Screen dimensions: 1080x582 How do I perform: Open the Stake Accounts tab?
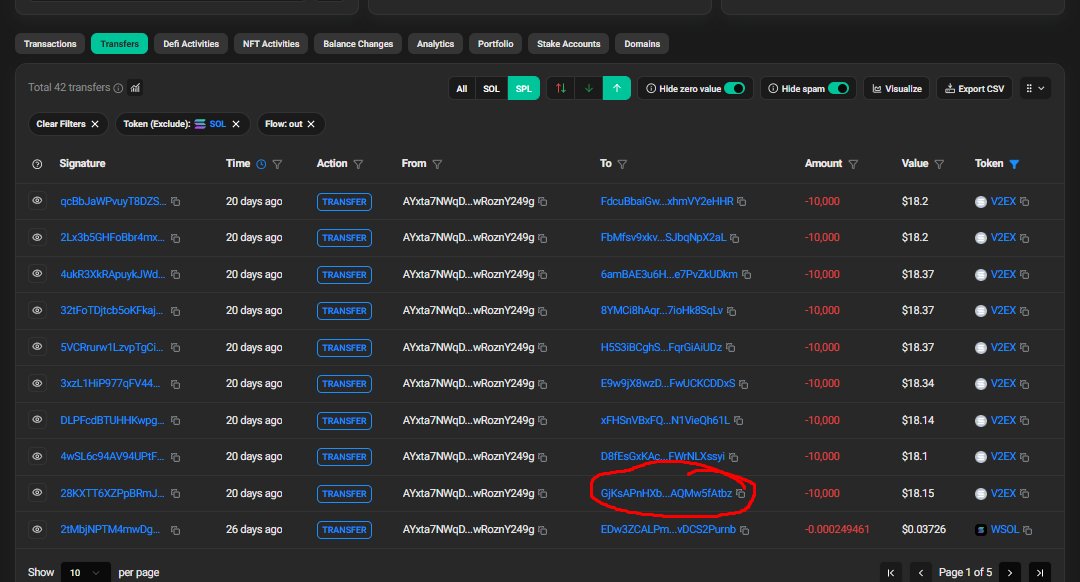[x=568, y=43]
